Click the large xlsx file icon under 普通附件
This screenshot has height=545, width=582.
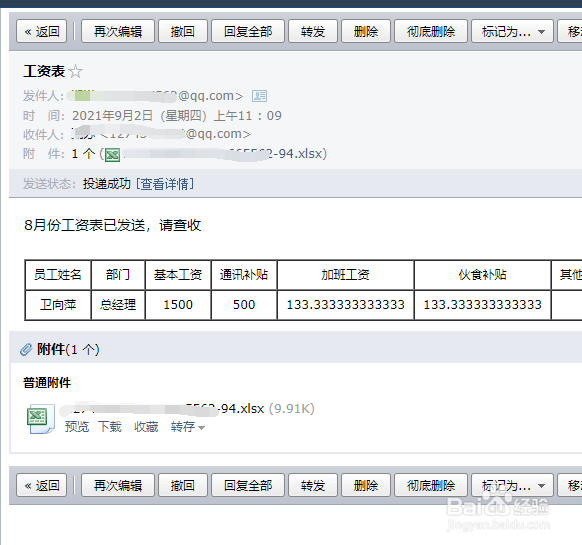pos(41,418)
